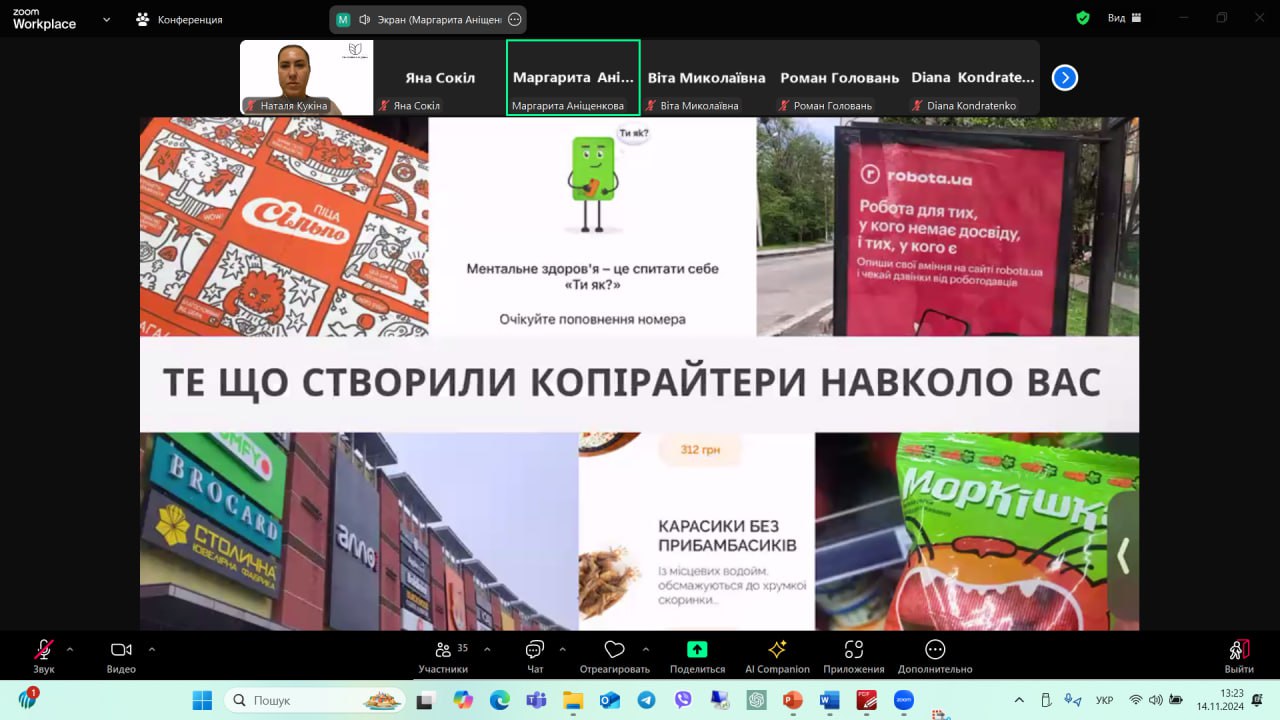Screen dimensions: 1280x720
Task: Open the Windows Start menu
Action: tap(202, 700)
